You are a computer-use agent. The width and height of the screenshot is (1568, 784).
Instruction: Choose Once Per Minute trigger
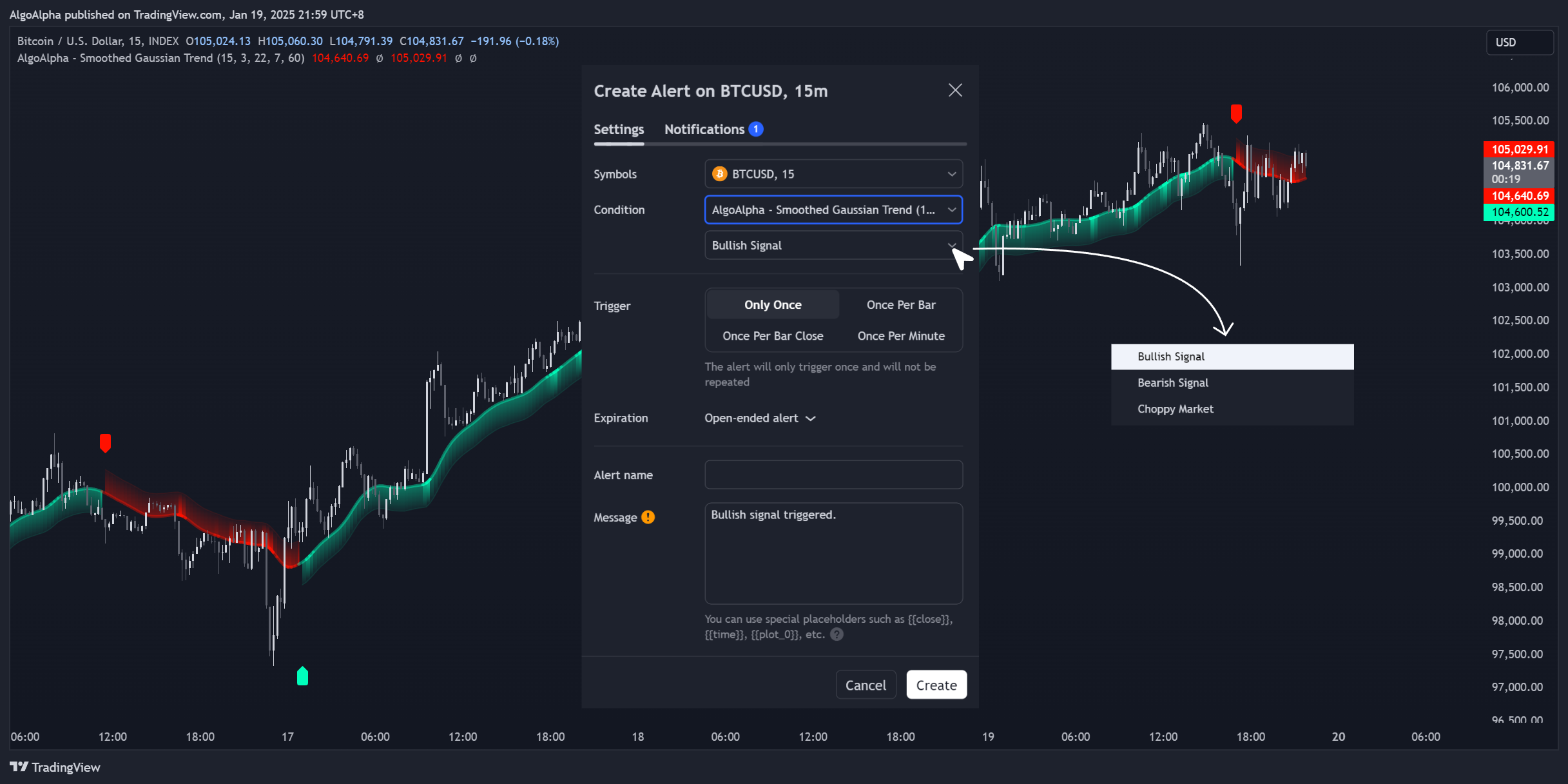tap(901, 336)
